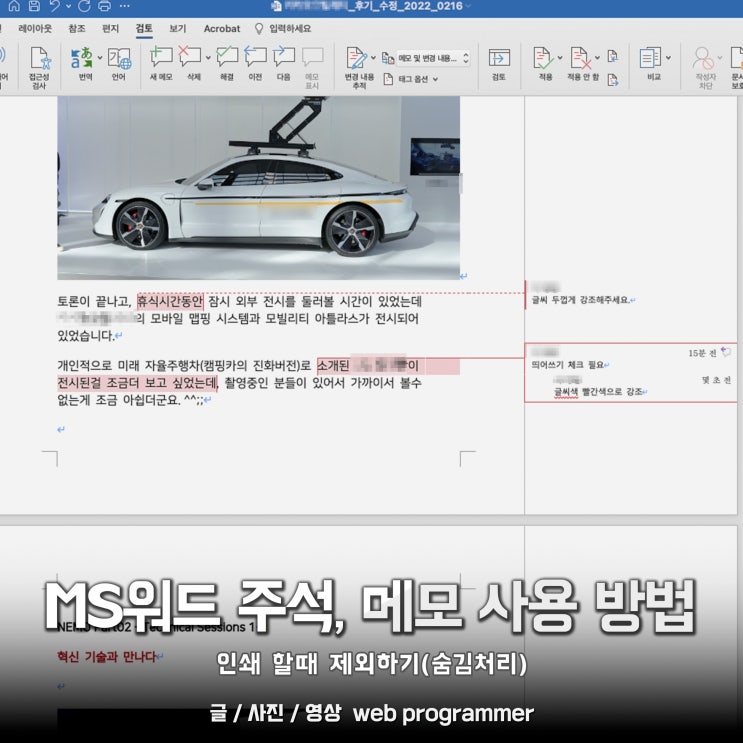Click the Home icon in title bar

tap(14, 6)
